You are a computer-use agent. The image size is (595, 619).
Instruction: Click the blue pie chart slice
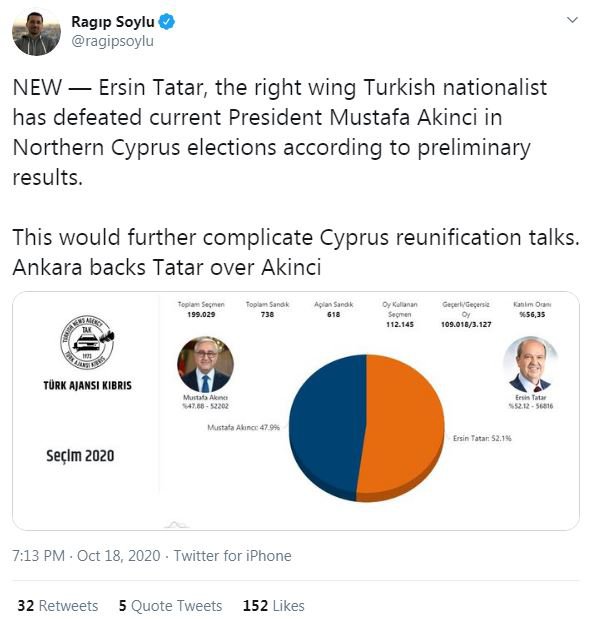point(326,428)
